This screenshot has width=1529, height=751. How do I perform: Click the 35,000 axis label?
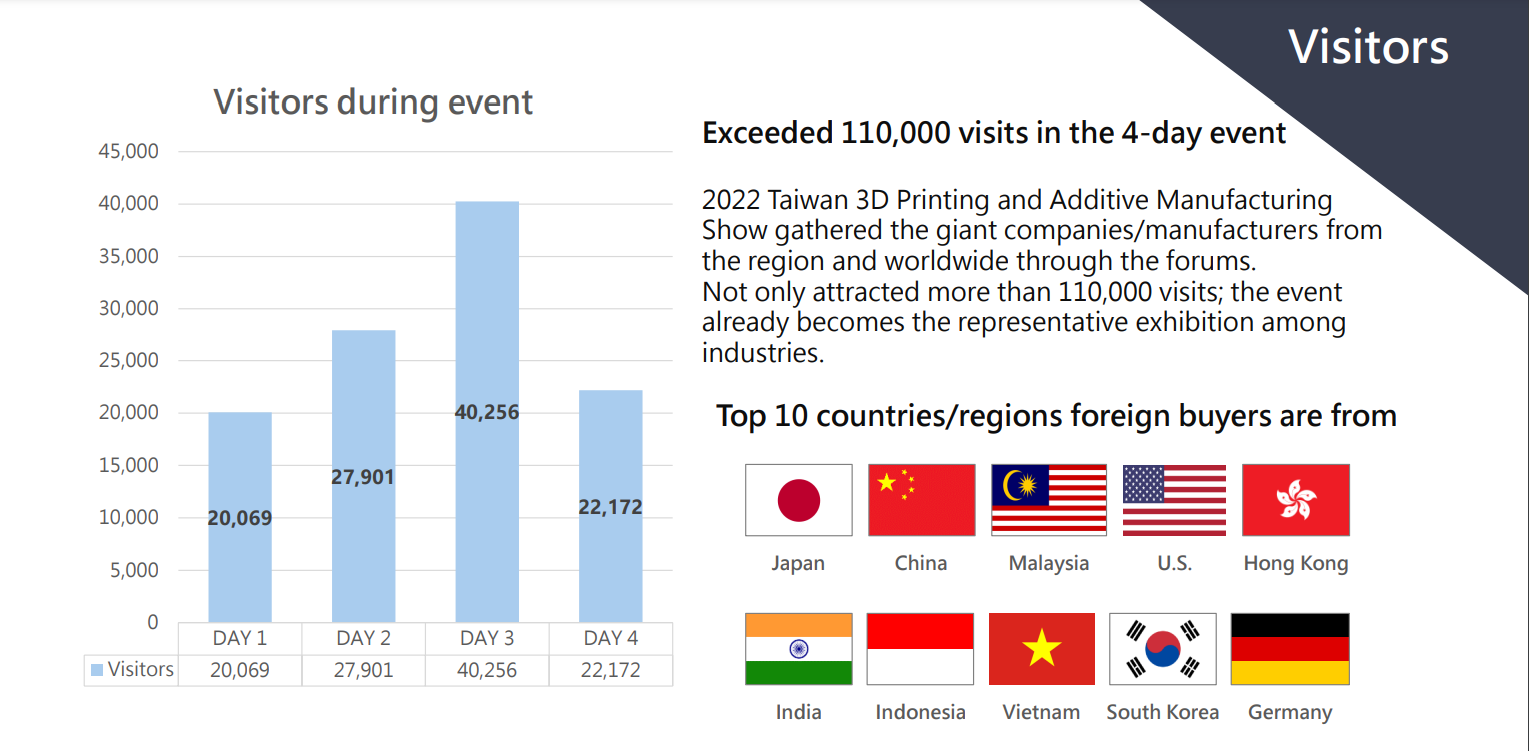pos(128,256)
